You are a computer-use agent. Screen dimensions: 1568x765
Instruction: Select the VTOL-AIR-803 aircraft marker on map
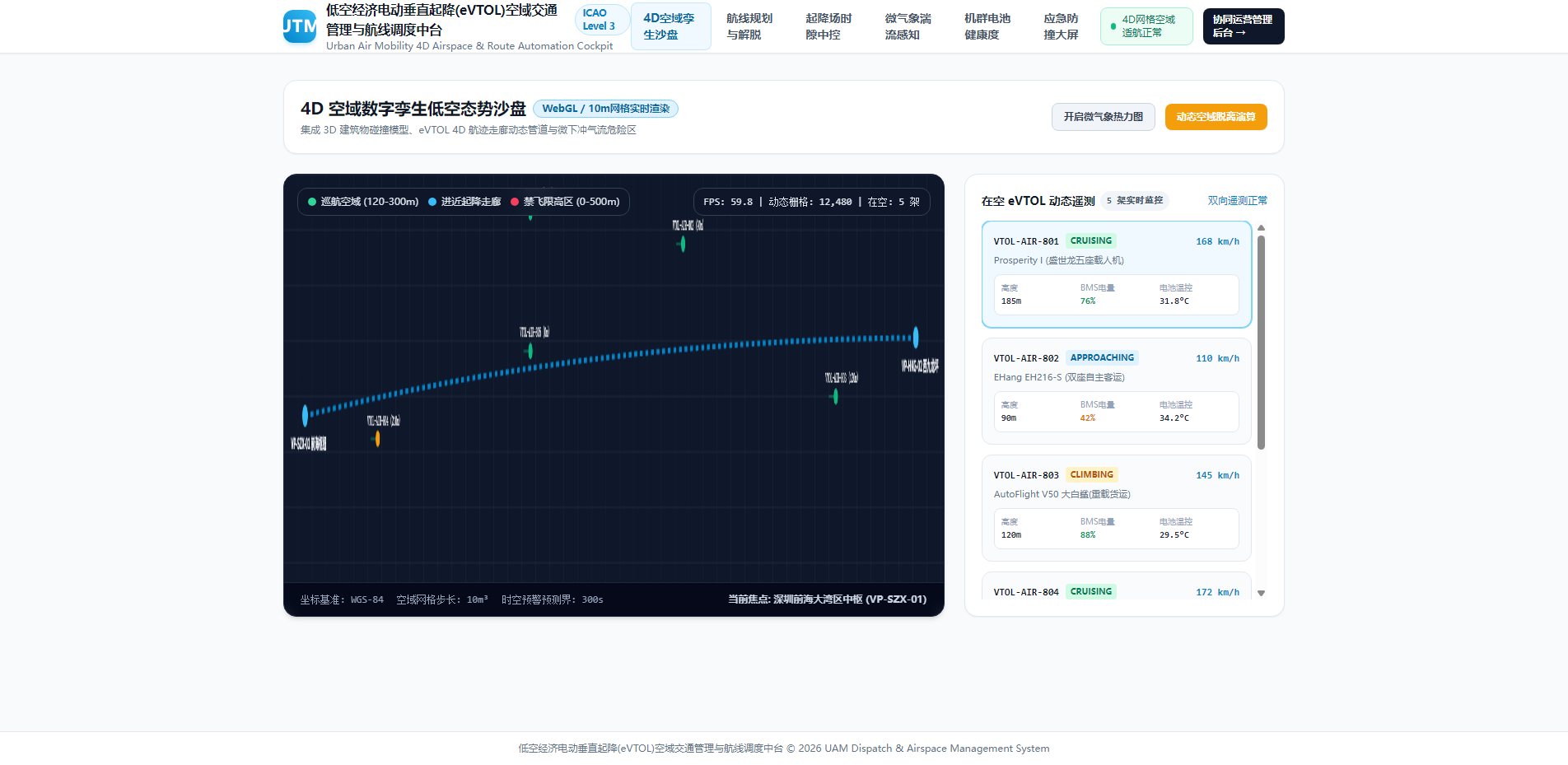(x=836, y=396)
